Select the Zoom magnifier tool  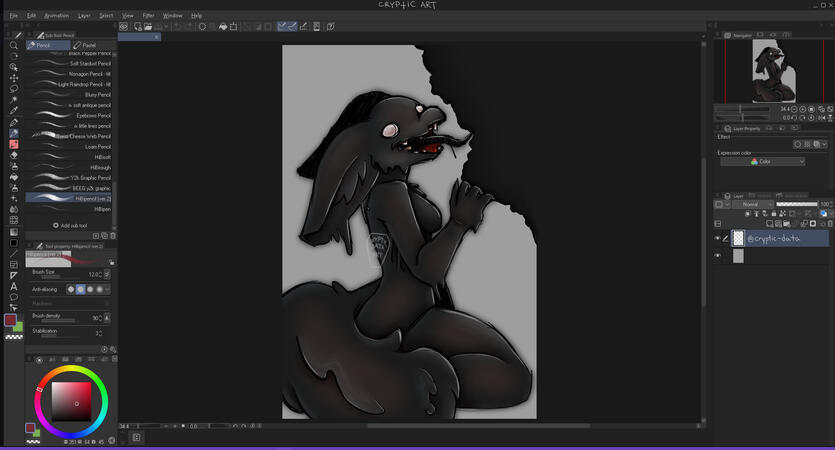click(x=13, y=46)
